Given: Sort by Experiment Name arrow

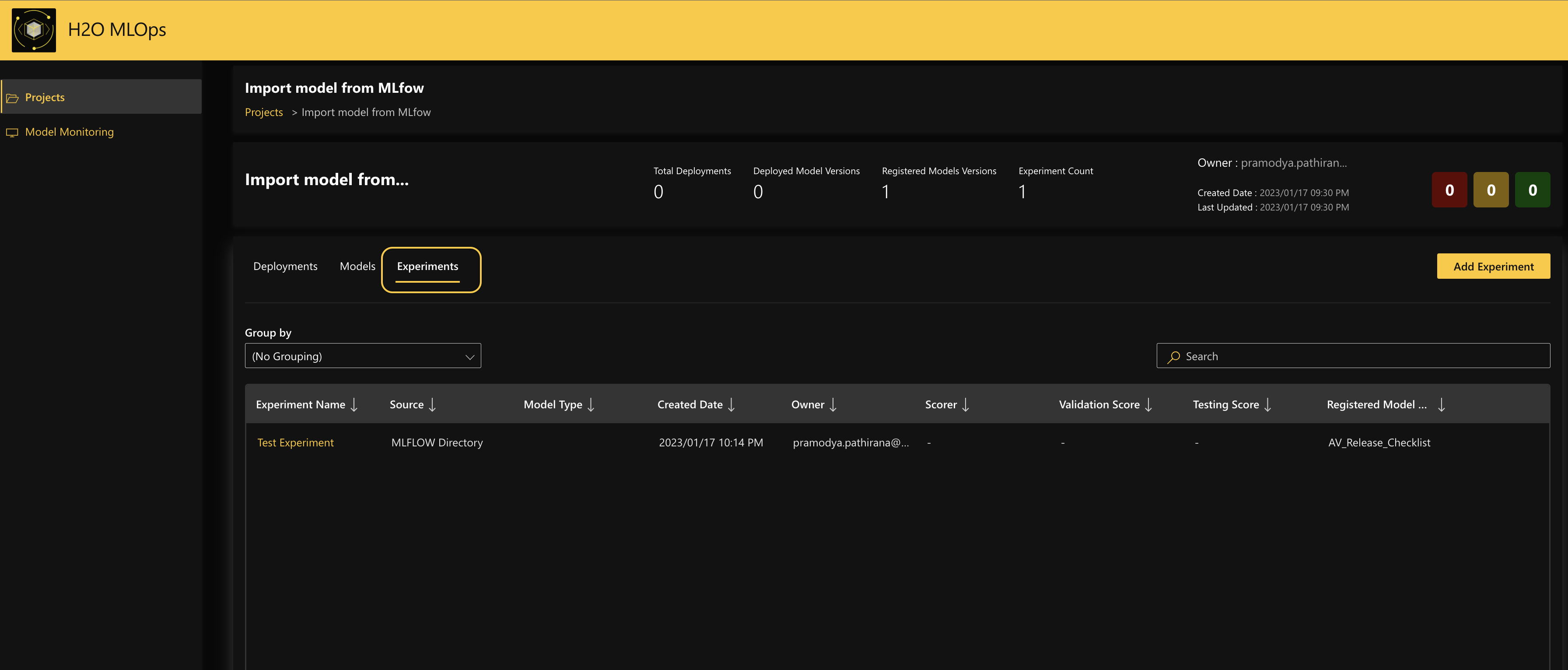Looking at the screenshot, I should click(354, 405).
